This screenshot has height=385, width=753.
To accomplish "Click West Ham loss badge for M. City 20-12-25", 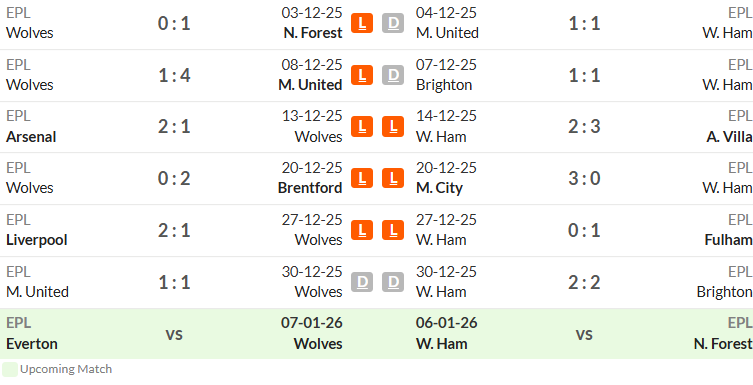I will point(393,178).
